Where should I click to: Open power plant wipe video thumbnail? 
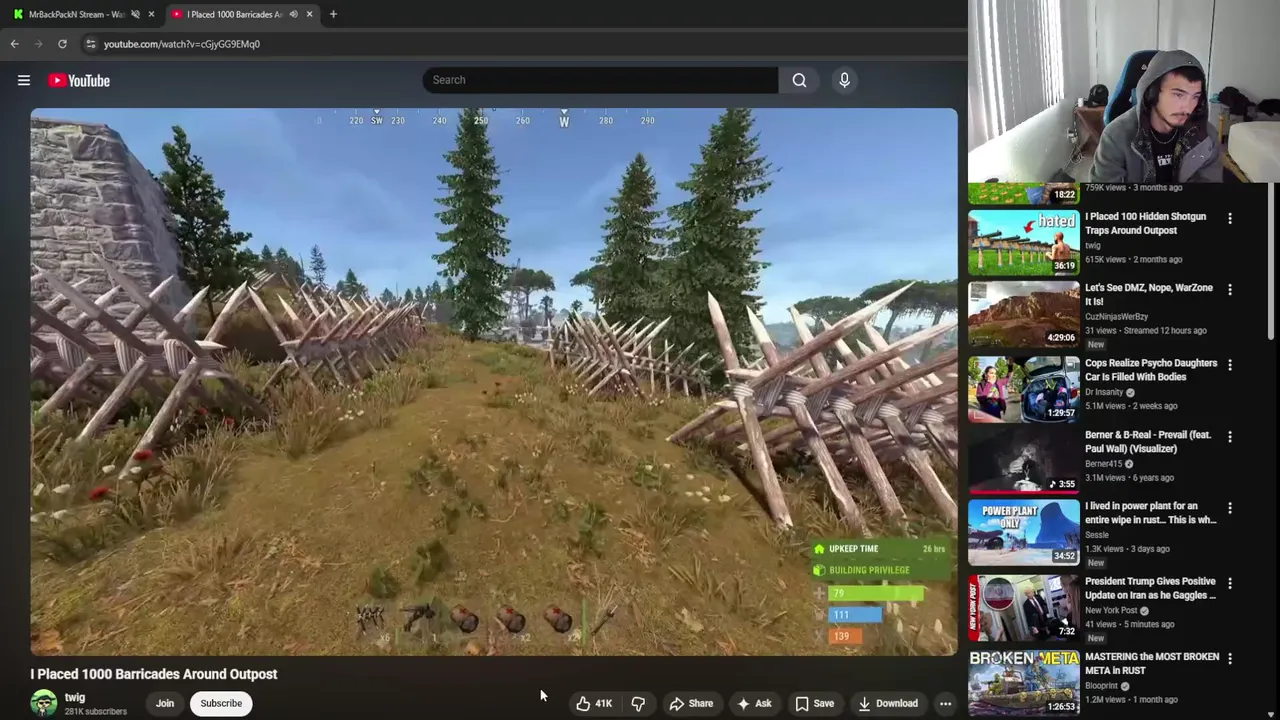point(1024,532)
